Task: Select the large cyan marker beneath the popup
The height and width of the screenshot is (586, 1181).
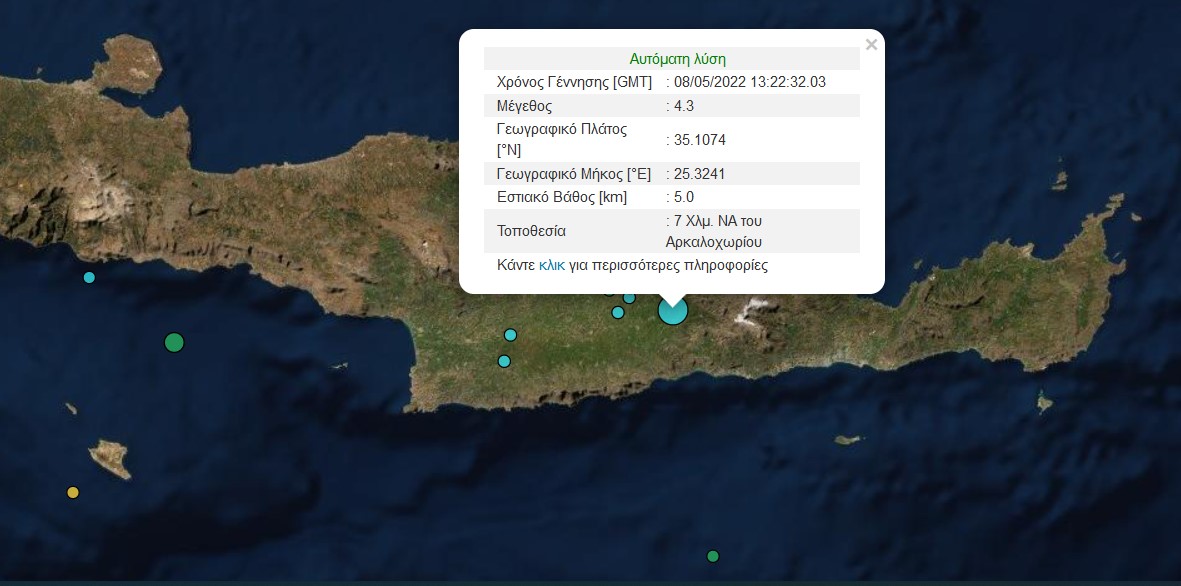Action: pos(673,310)
